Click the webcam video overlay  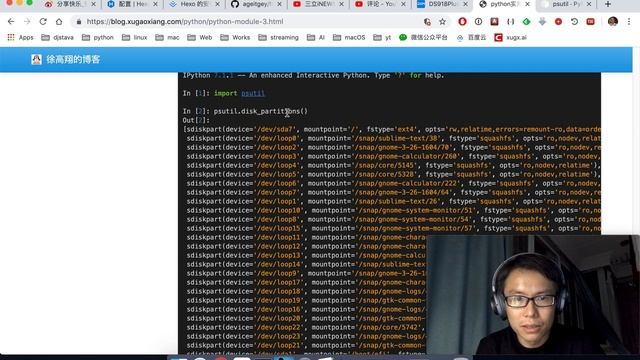[x=533, y=295]
